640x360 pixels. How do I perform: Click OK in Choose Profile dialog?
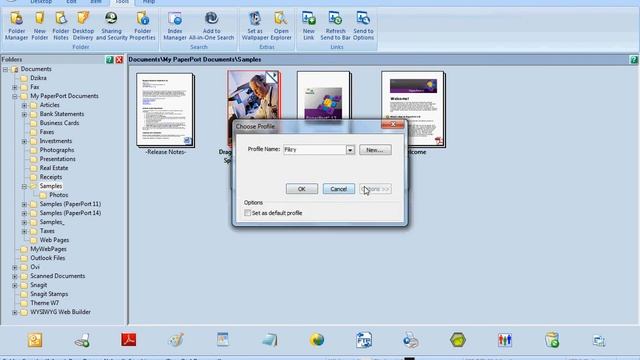(x=302, y=189)
